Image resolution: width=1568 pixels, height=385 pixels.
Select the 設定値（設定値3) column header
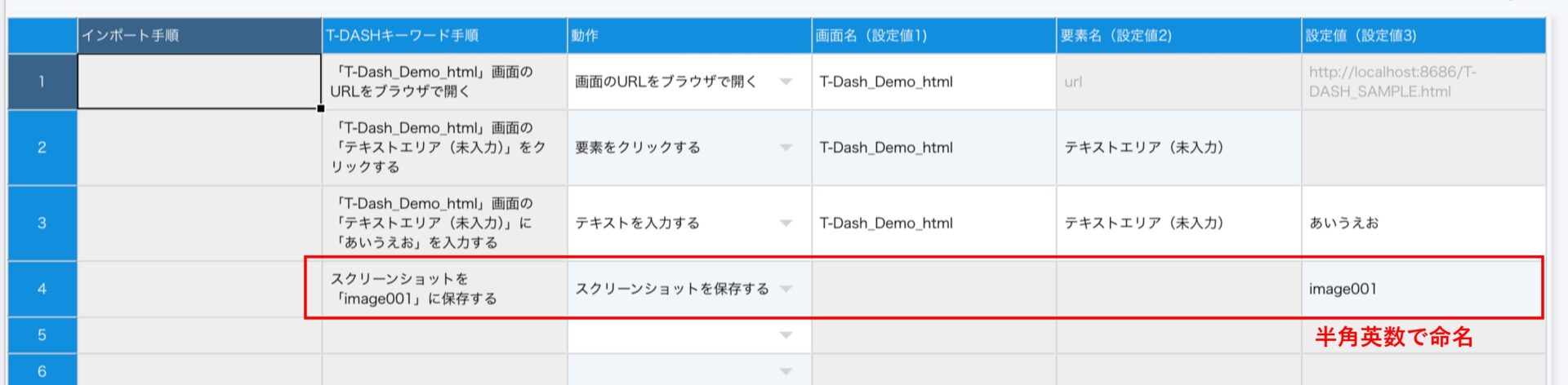(x=1423, y=36)
